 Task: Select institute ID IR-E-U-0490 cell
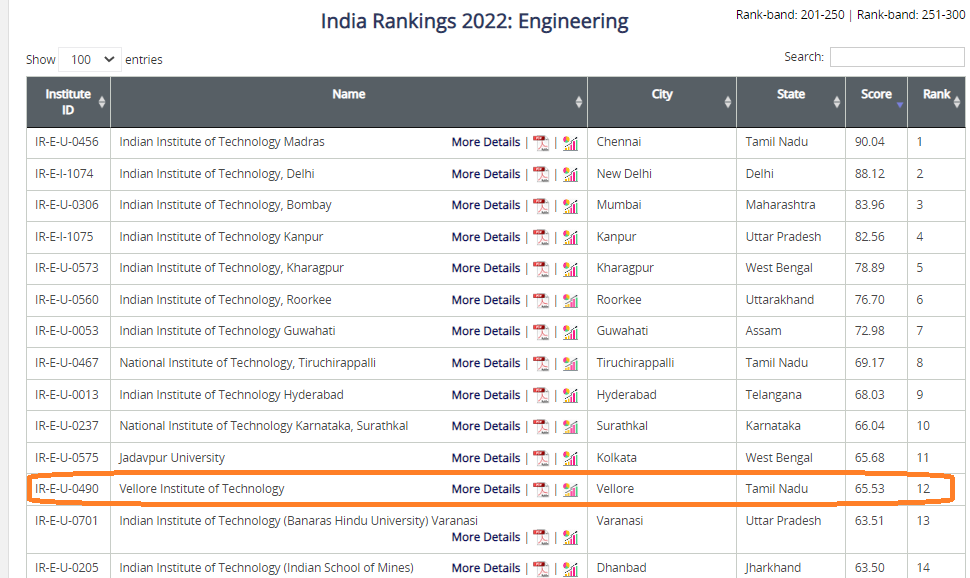pyautogui.click(x=68, y=489)
